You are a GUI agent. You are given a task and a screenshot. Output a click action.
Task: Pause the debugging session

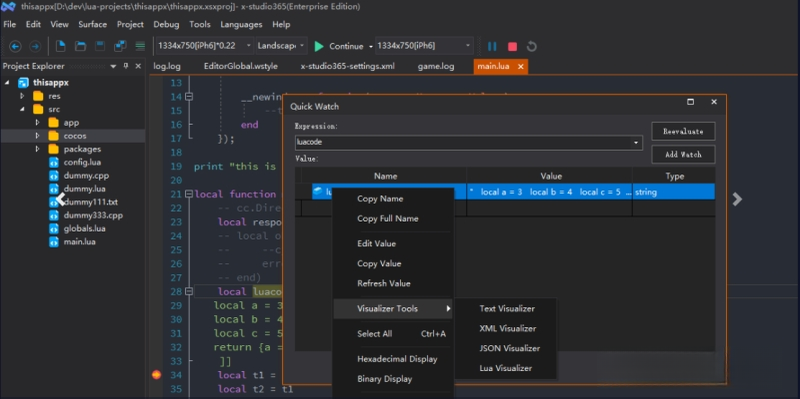pos(492,46)
